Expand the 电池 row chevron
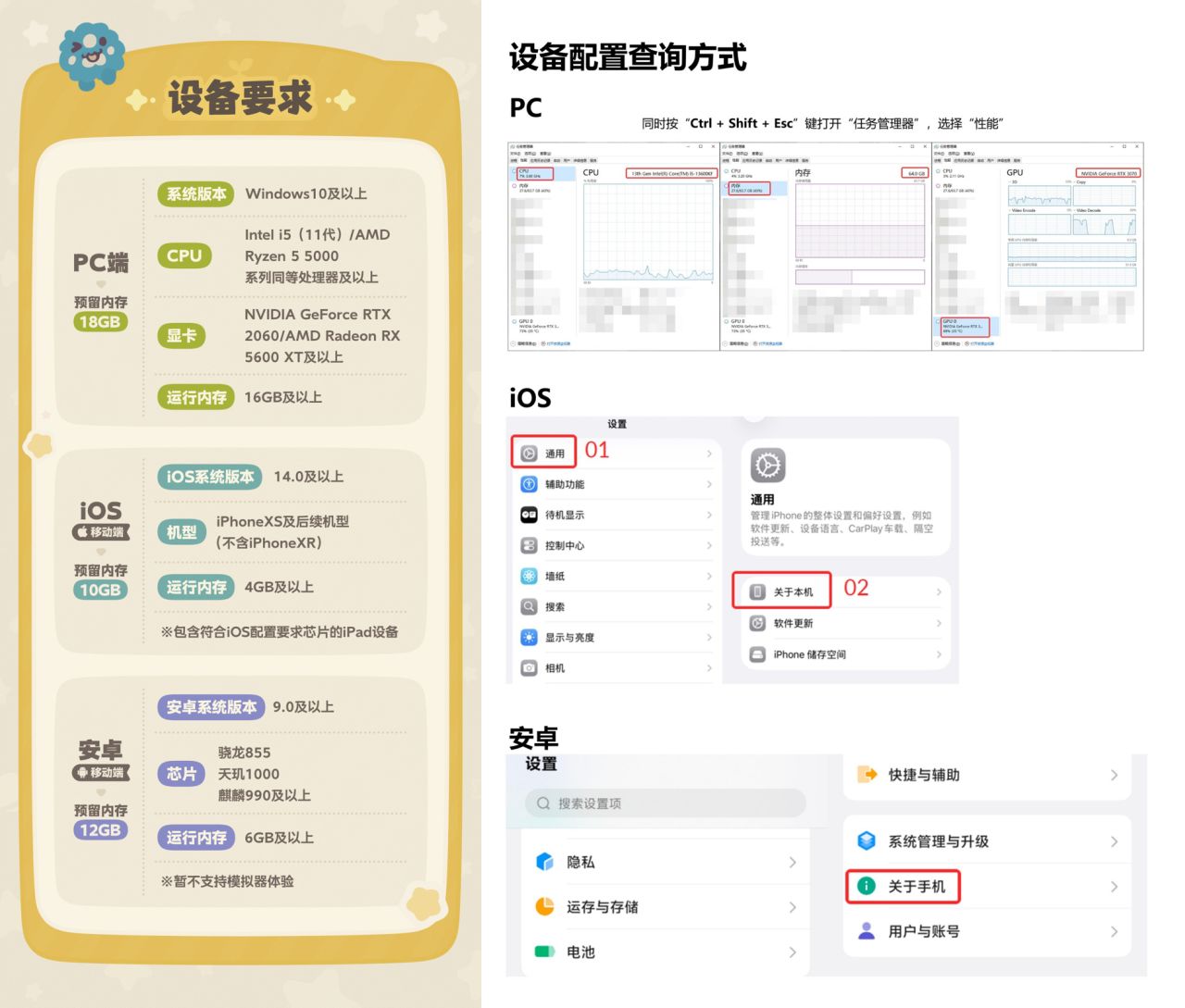This screenshot has width=1185, height=1008. [792, 952]
